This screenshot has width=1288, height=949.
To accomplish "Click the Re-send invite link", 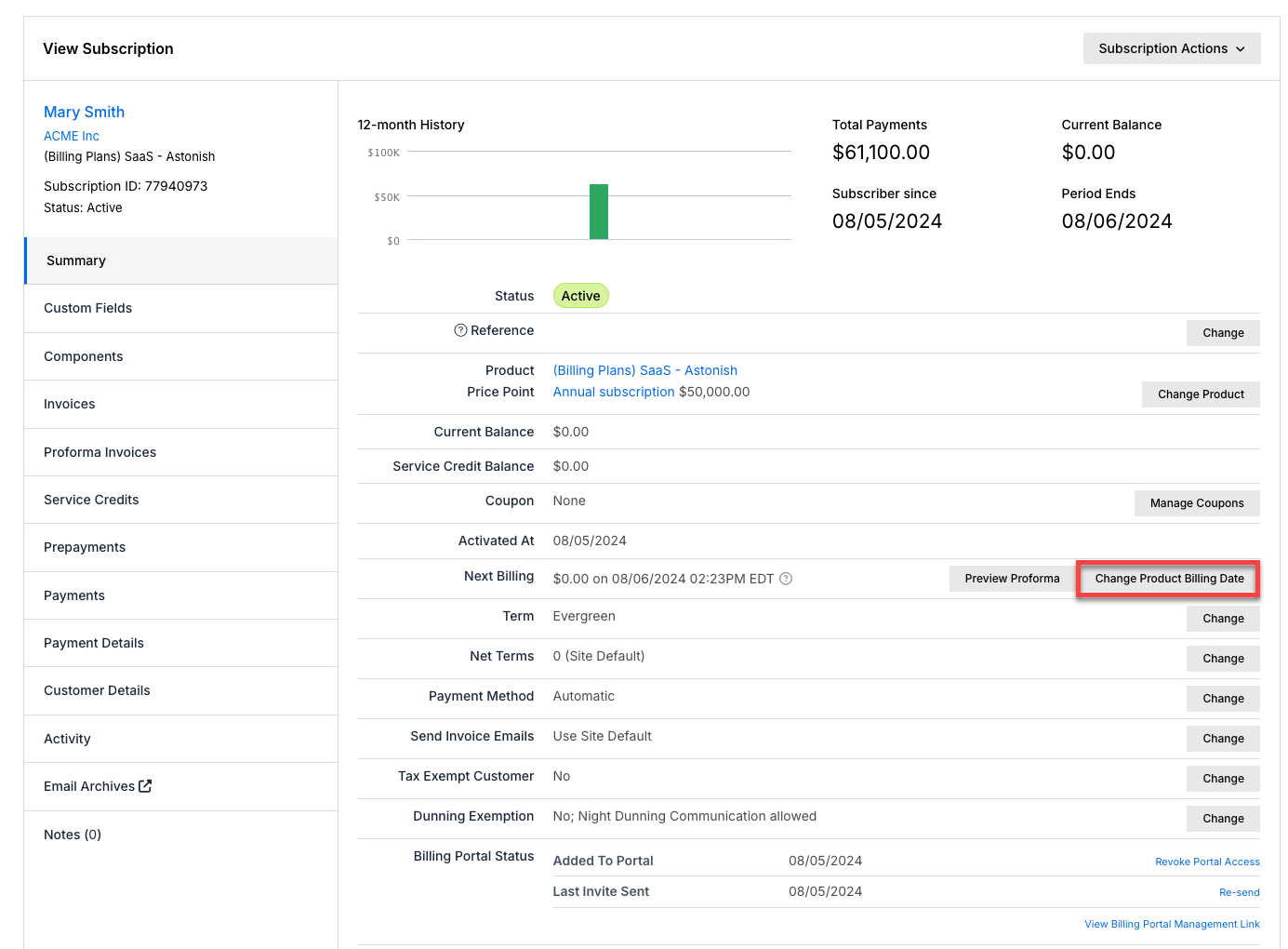I will coord(1240,892).
